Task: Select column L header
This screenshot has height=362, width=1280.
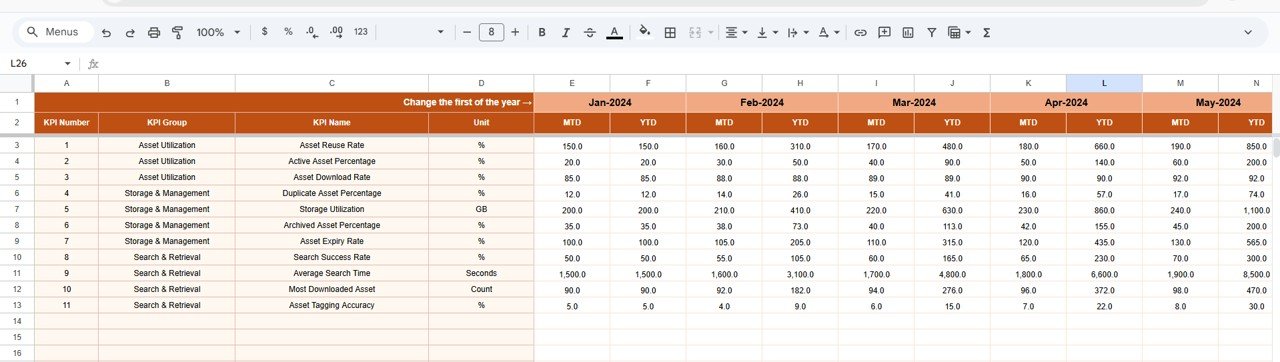Action: pyautogui.click(x=1104, y=83)
